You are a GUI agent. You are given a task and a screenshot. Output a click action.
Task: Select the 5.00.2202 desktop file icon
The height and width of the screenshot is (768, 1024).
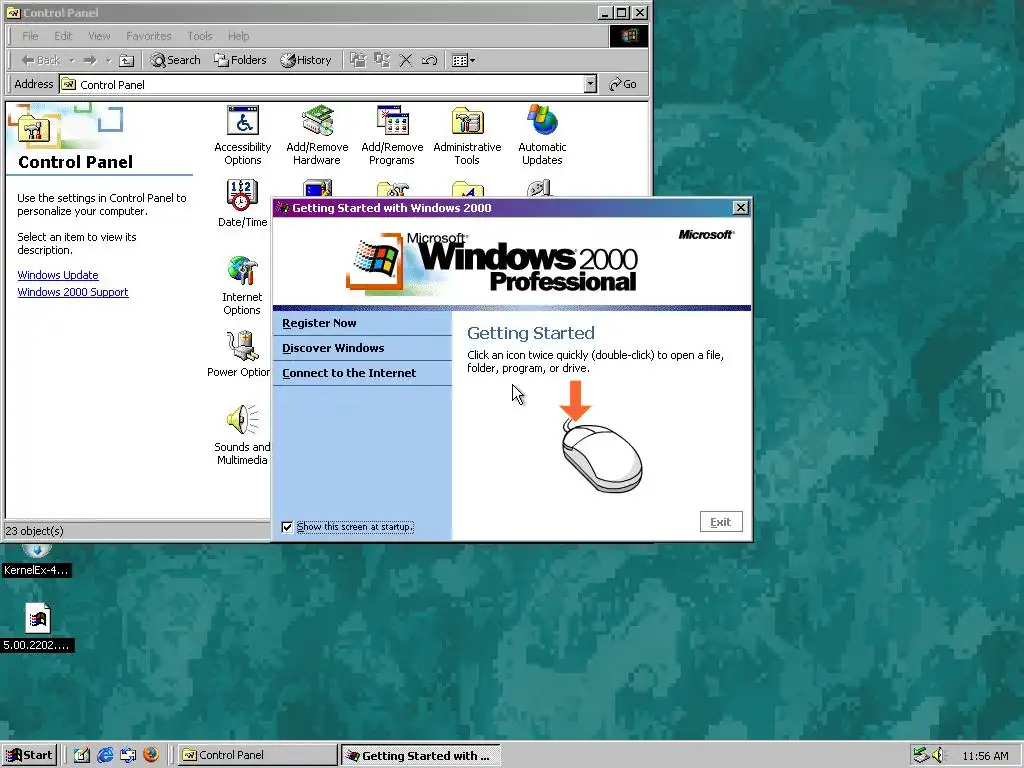pyautogui.click(x=37, y=628)
